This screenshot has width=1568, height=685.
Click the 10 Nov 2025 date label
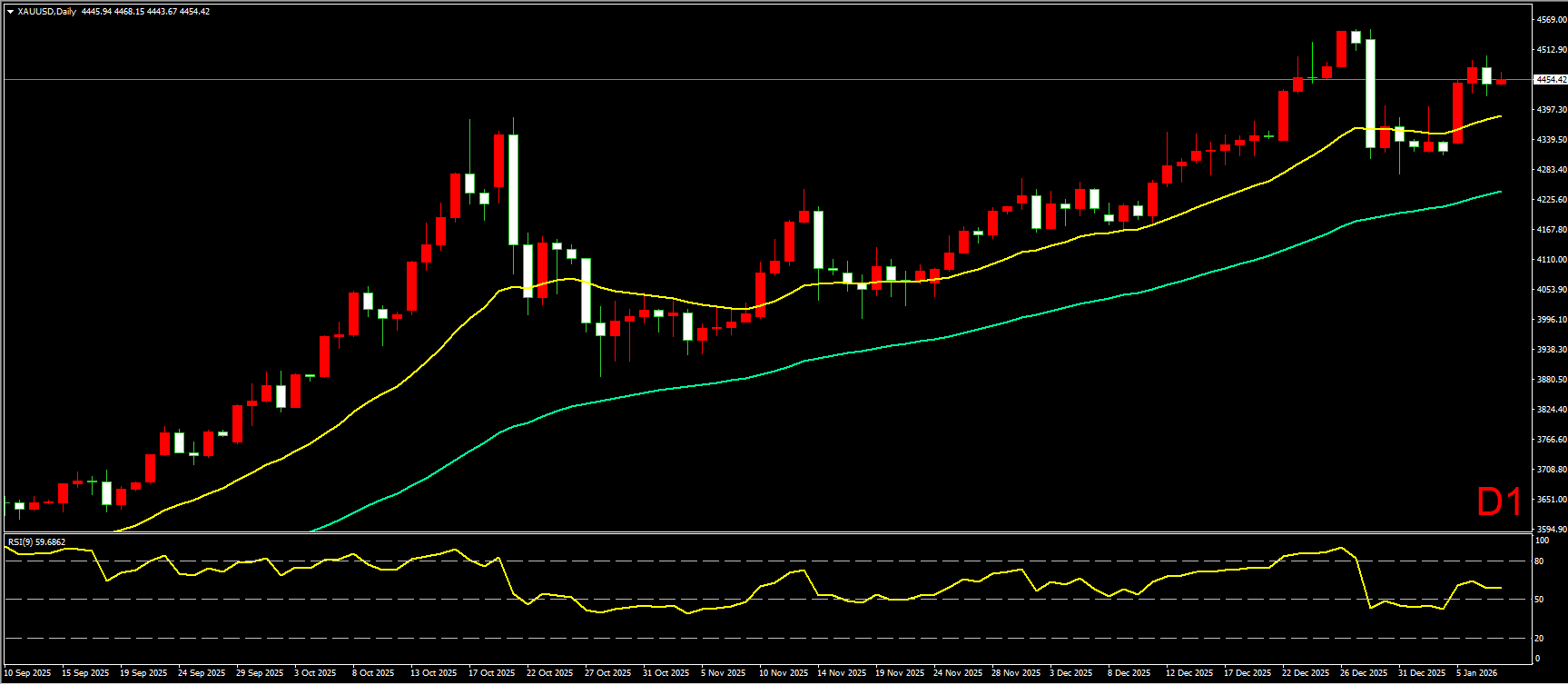(783, 673)
